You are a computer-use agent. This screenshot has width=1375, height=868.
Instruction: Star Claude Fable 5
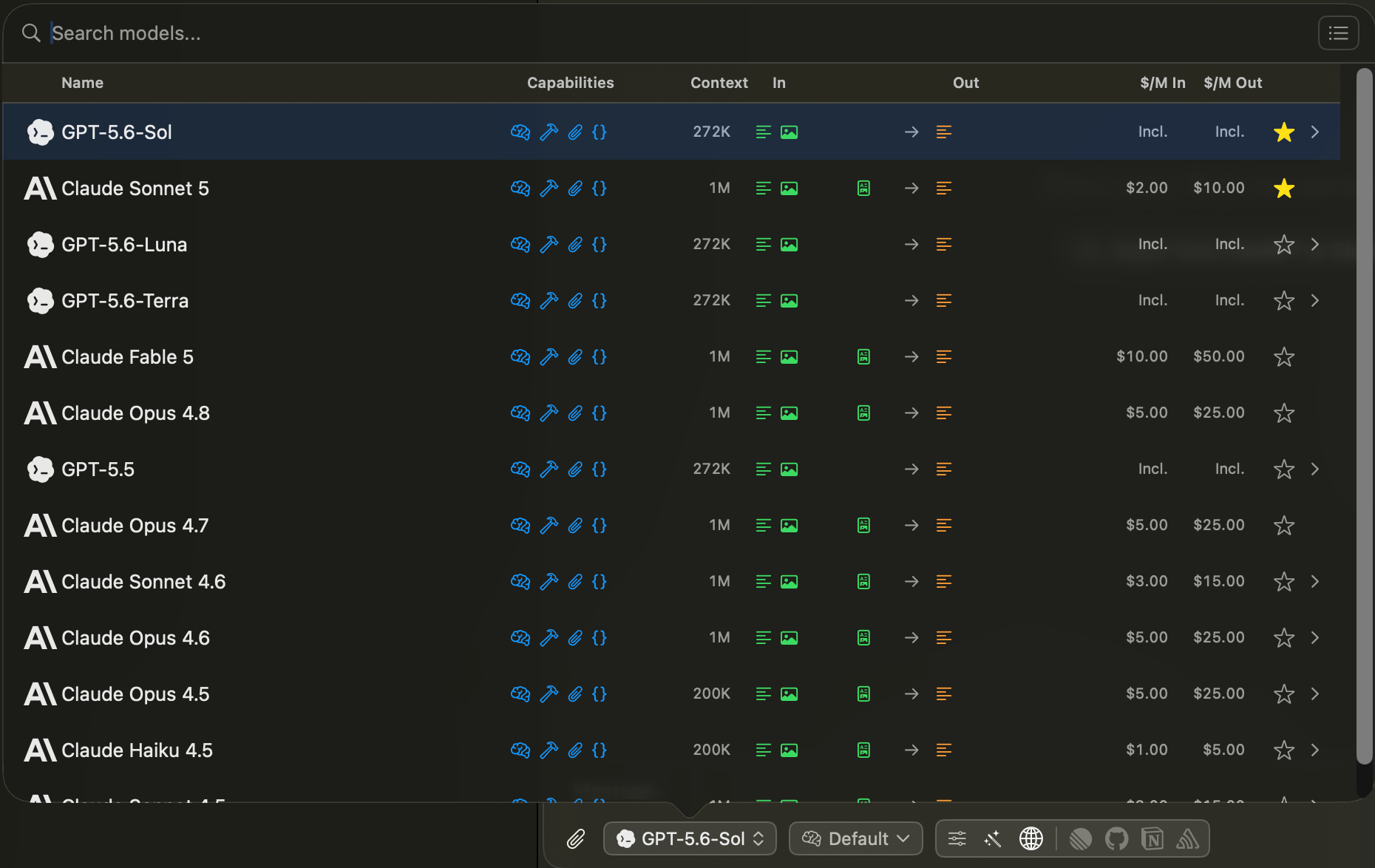(1284, 356)
